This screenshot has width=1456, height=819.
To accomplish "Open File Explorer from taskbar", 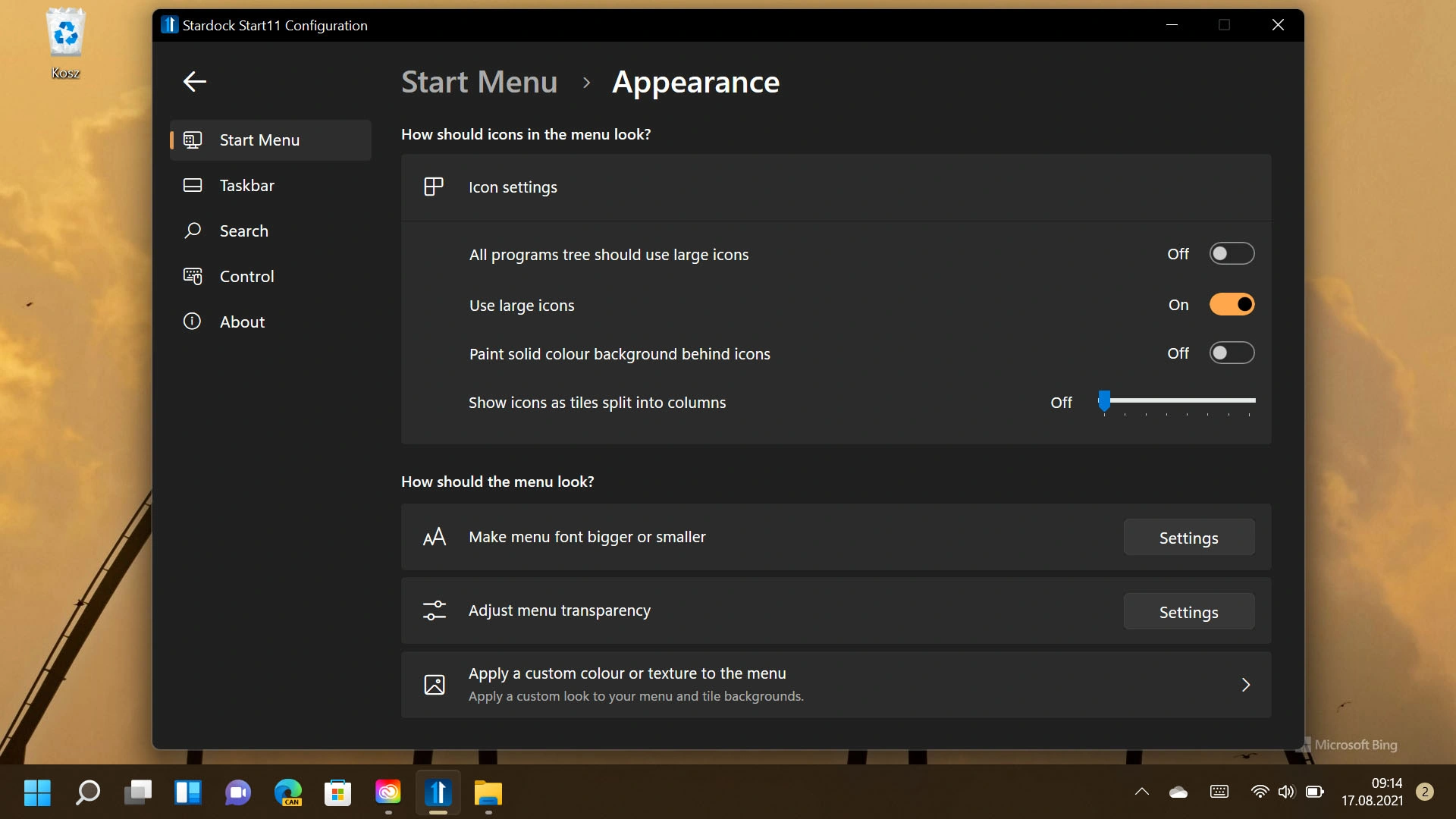I will tap(488, 792).
